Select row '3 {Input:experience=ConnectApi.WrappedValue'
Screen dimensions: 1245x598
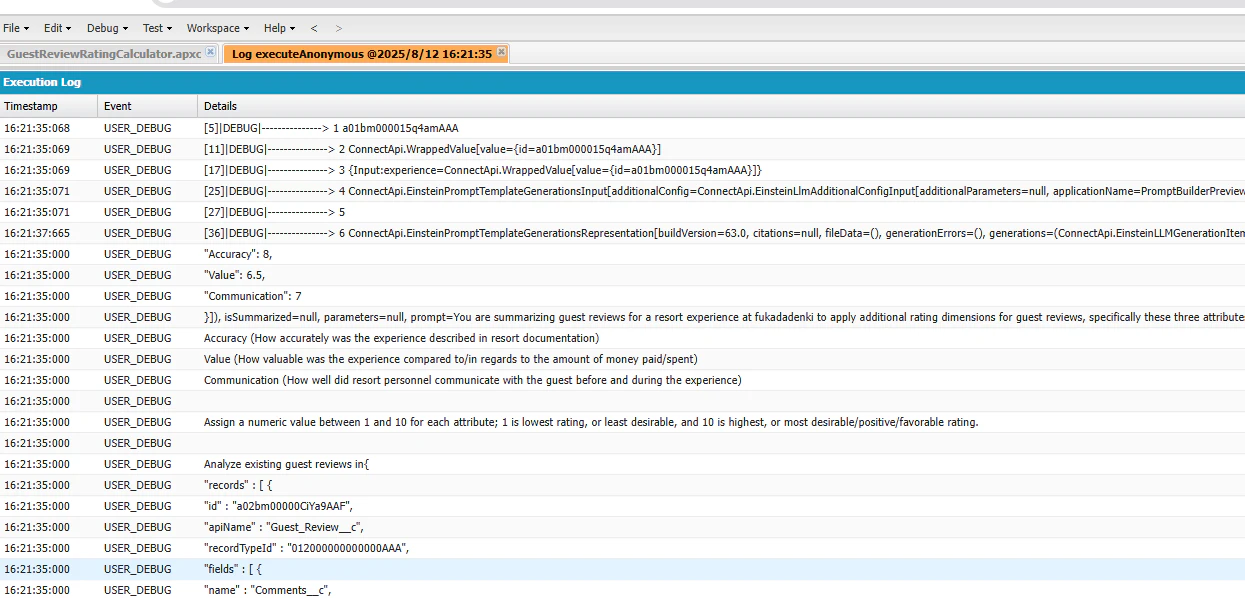point(622,170)
